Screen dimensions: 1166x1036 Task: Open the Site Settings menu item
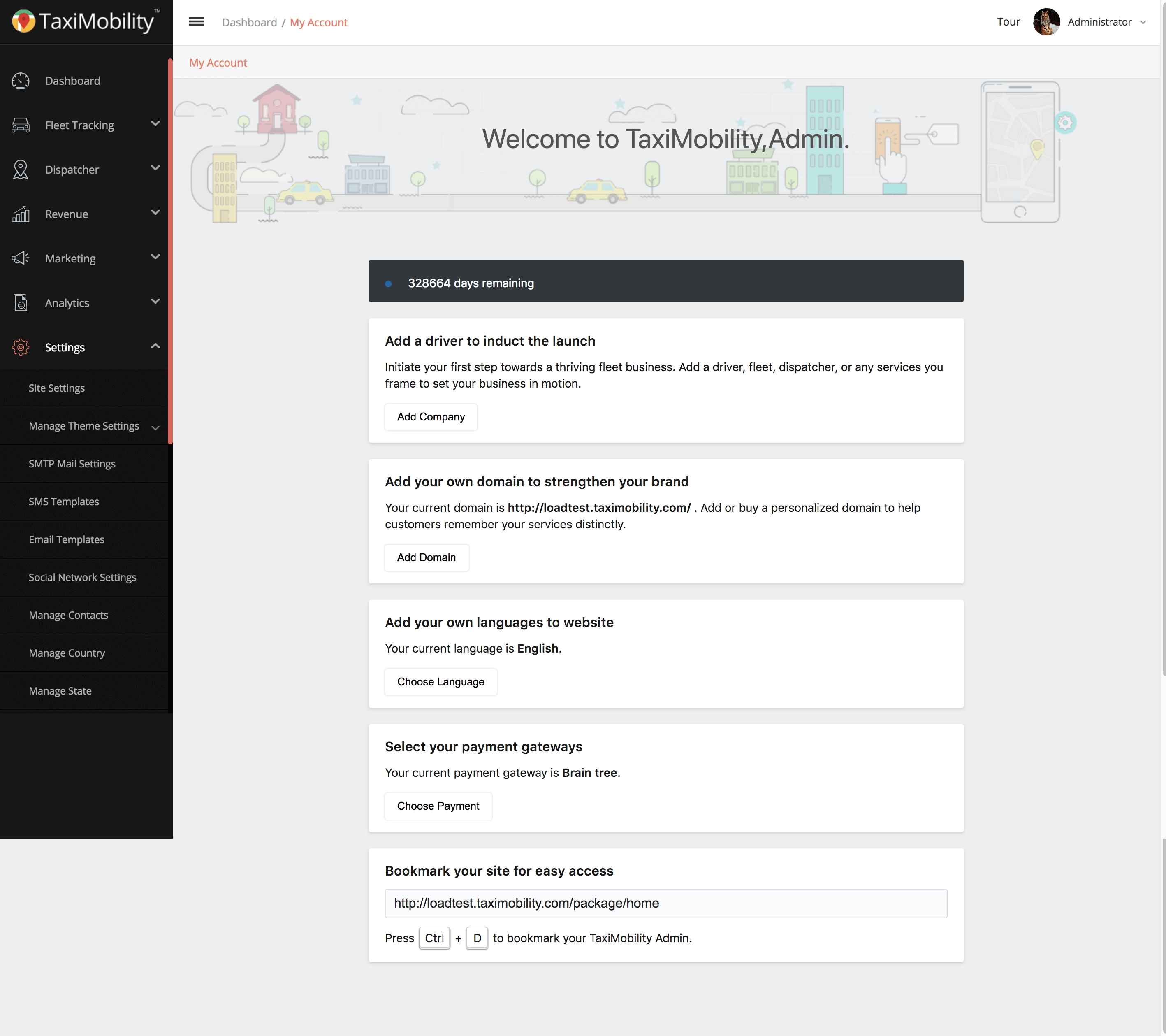[57, 388]
